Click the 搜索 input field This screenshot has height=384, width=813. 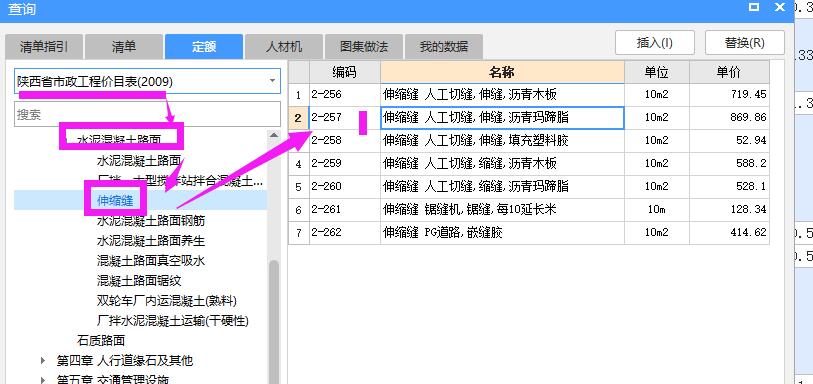[148, 115]
